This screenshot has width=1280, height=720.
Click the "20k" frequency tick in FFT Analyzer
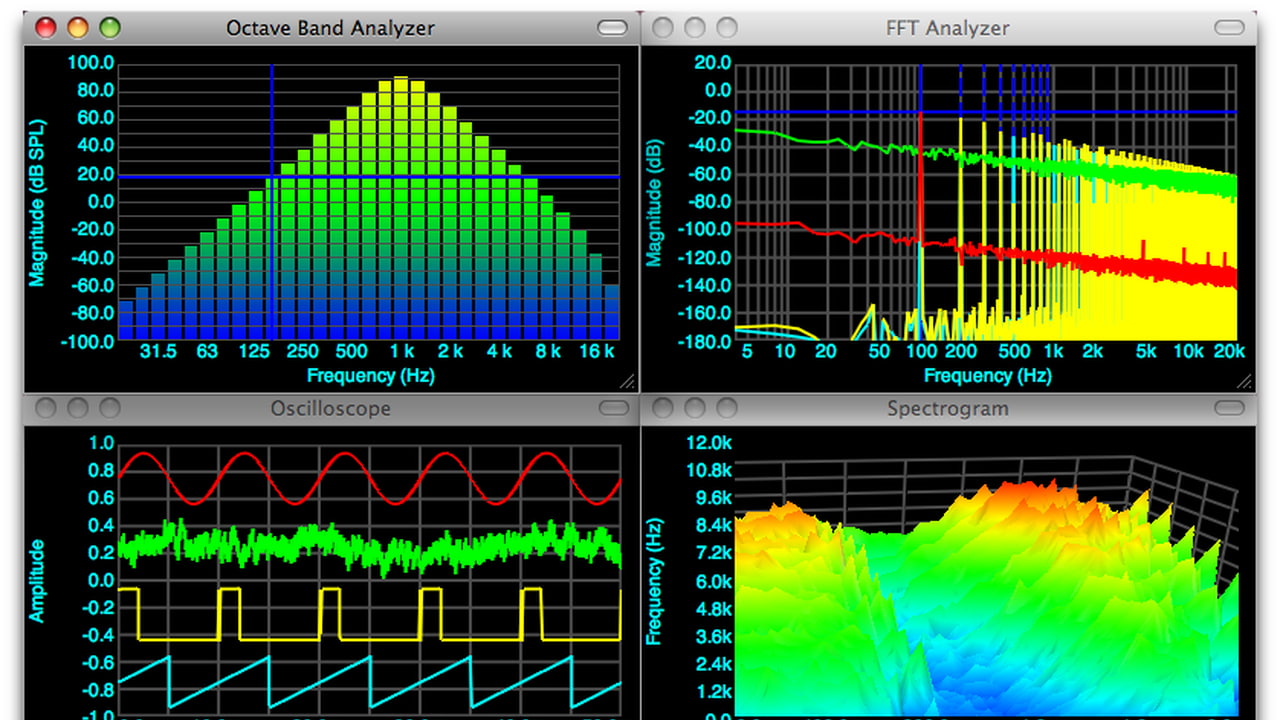tap(1229, 351)
